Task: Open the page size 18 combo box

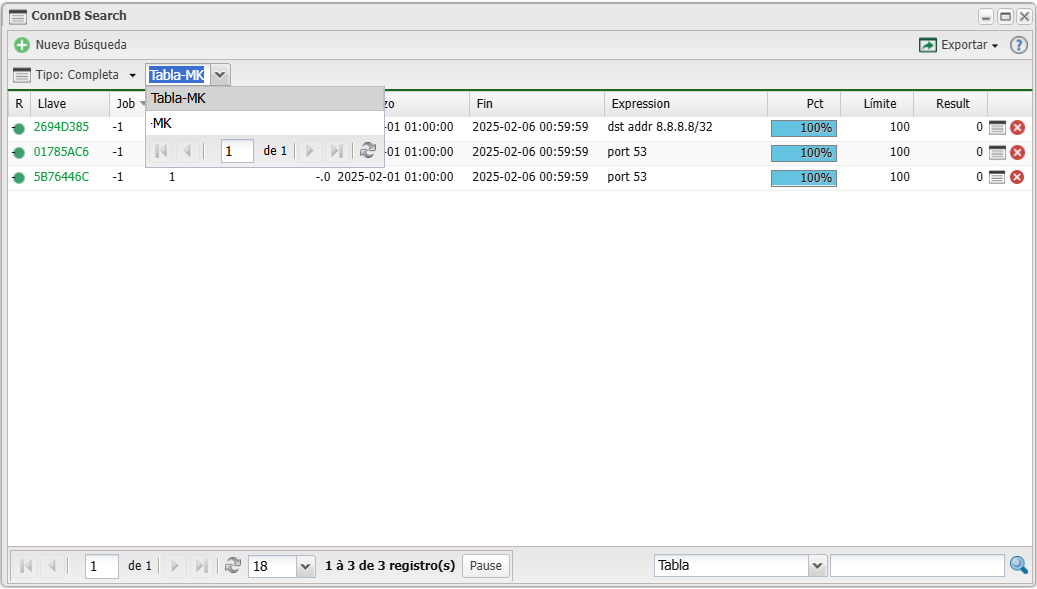Action: tap(305, 566)
